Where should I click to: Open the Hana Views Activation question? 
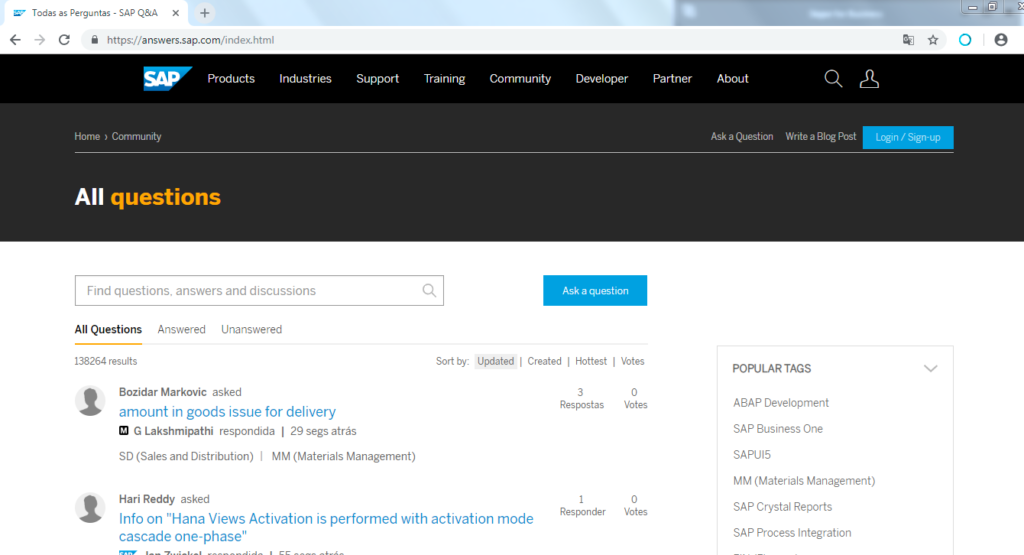tap(326, 527)
